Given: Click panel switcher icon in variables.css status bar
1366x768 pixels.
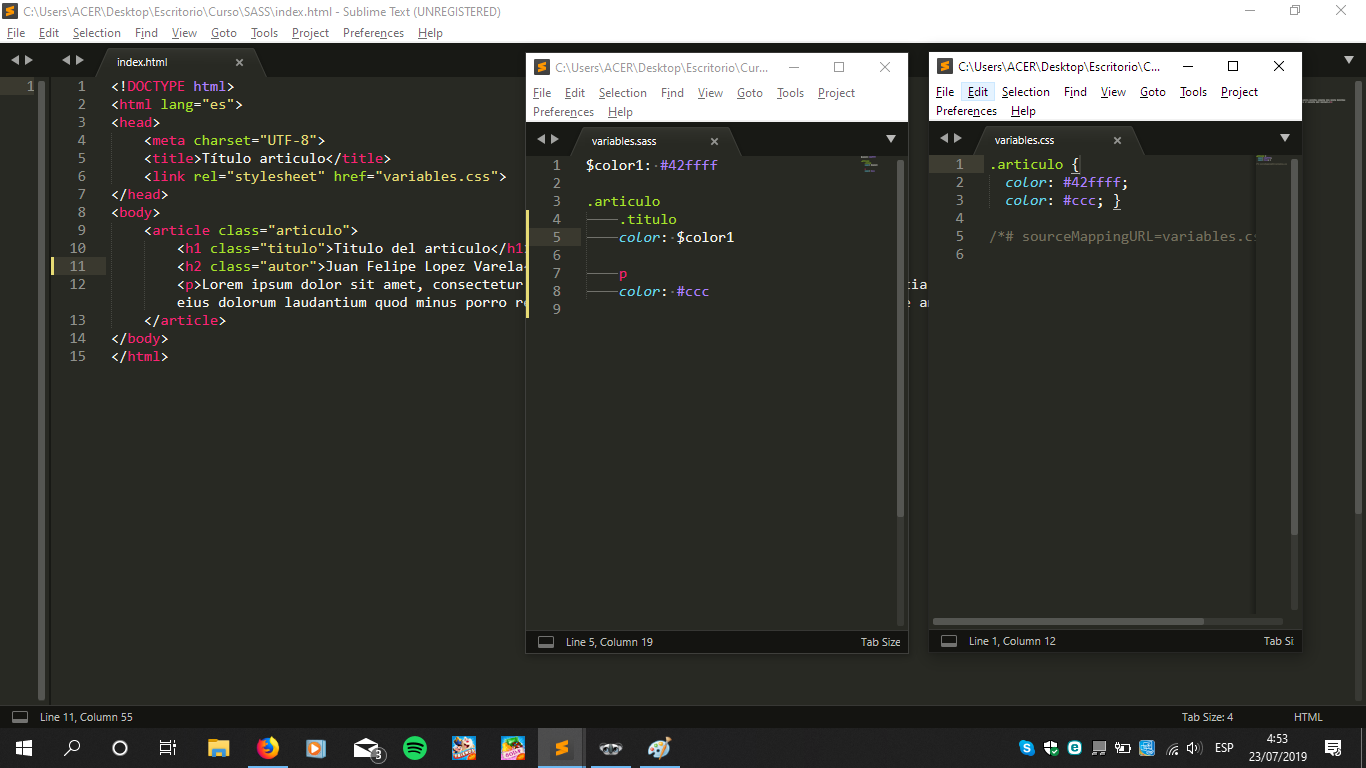Looking at the screenshot, I should [x=949, y=641].
